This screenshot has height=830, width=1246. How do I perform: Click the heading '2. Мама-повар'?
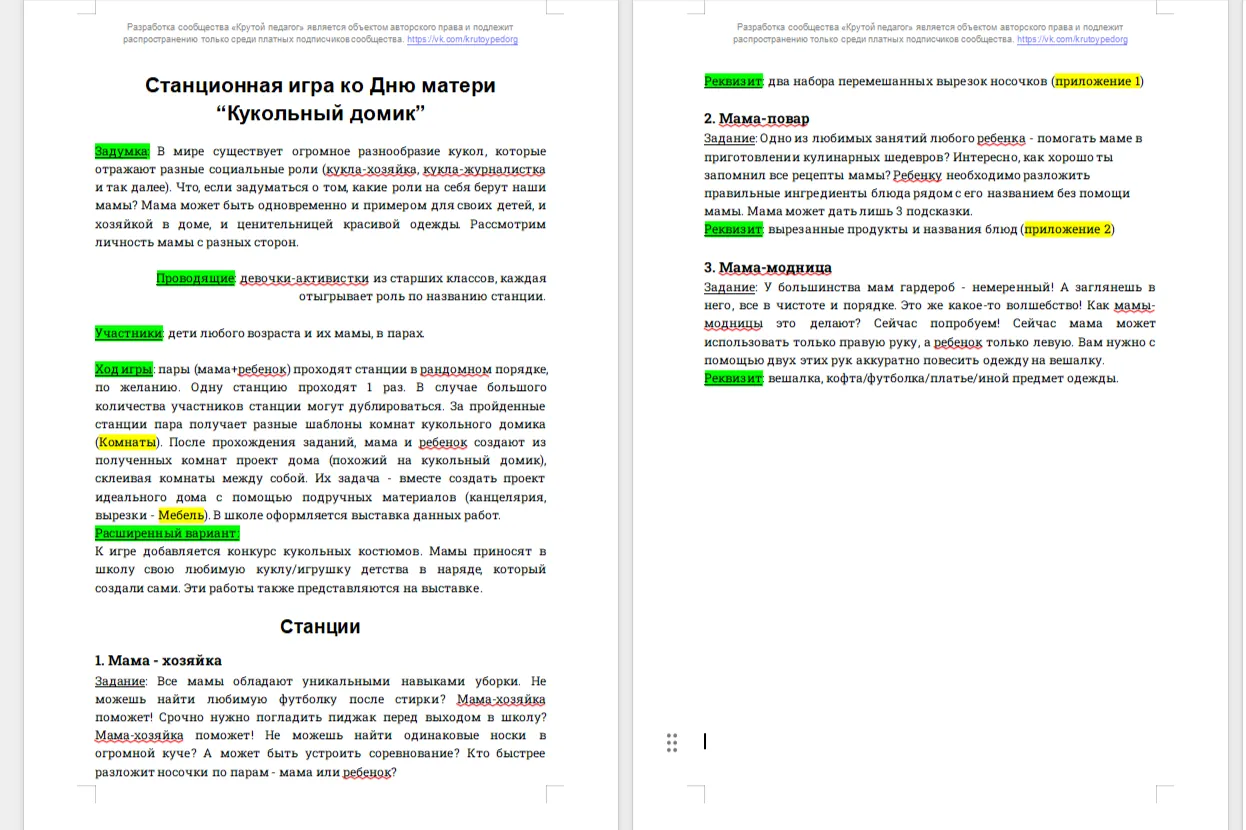(x=757, y=119)
